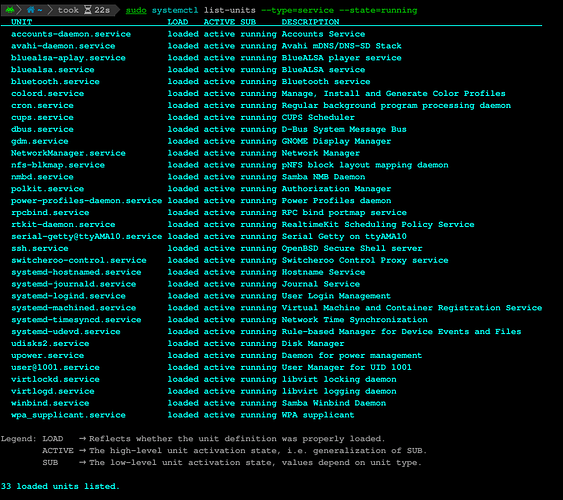Screen dimensions: 563x500
Task: Click nfs-blkmap.service unit name
Action: pos(58,165)
